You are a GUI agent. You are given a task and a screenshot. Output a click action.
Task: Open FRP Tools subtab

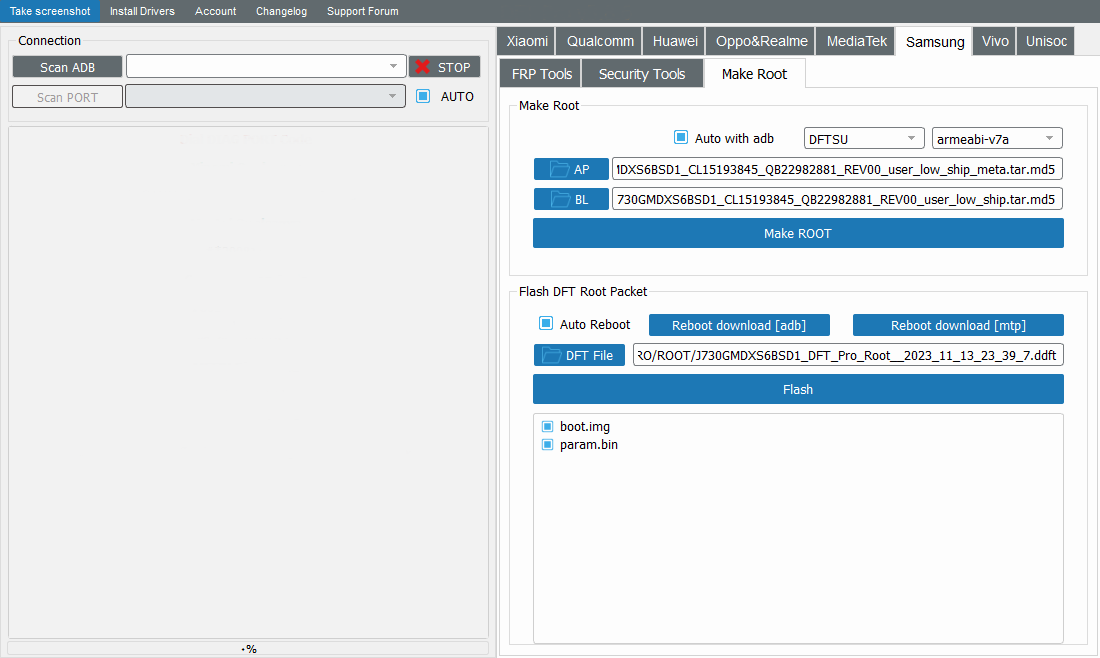(542, 74)
